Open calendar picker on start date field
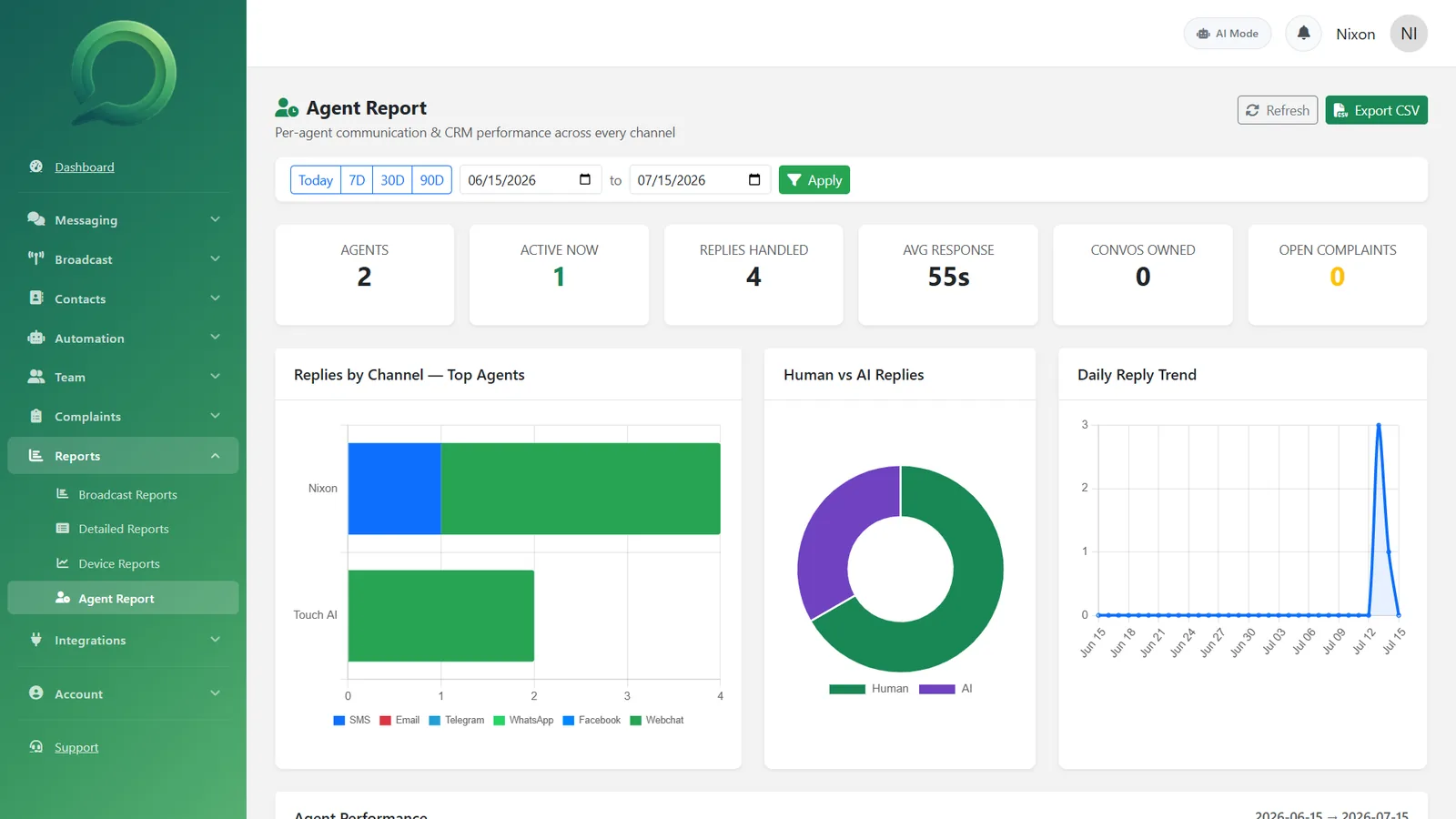 [585, 179]
